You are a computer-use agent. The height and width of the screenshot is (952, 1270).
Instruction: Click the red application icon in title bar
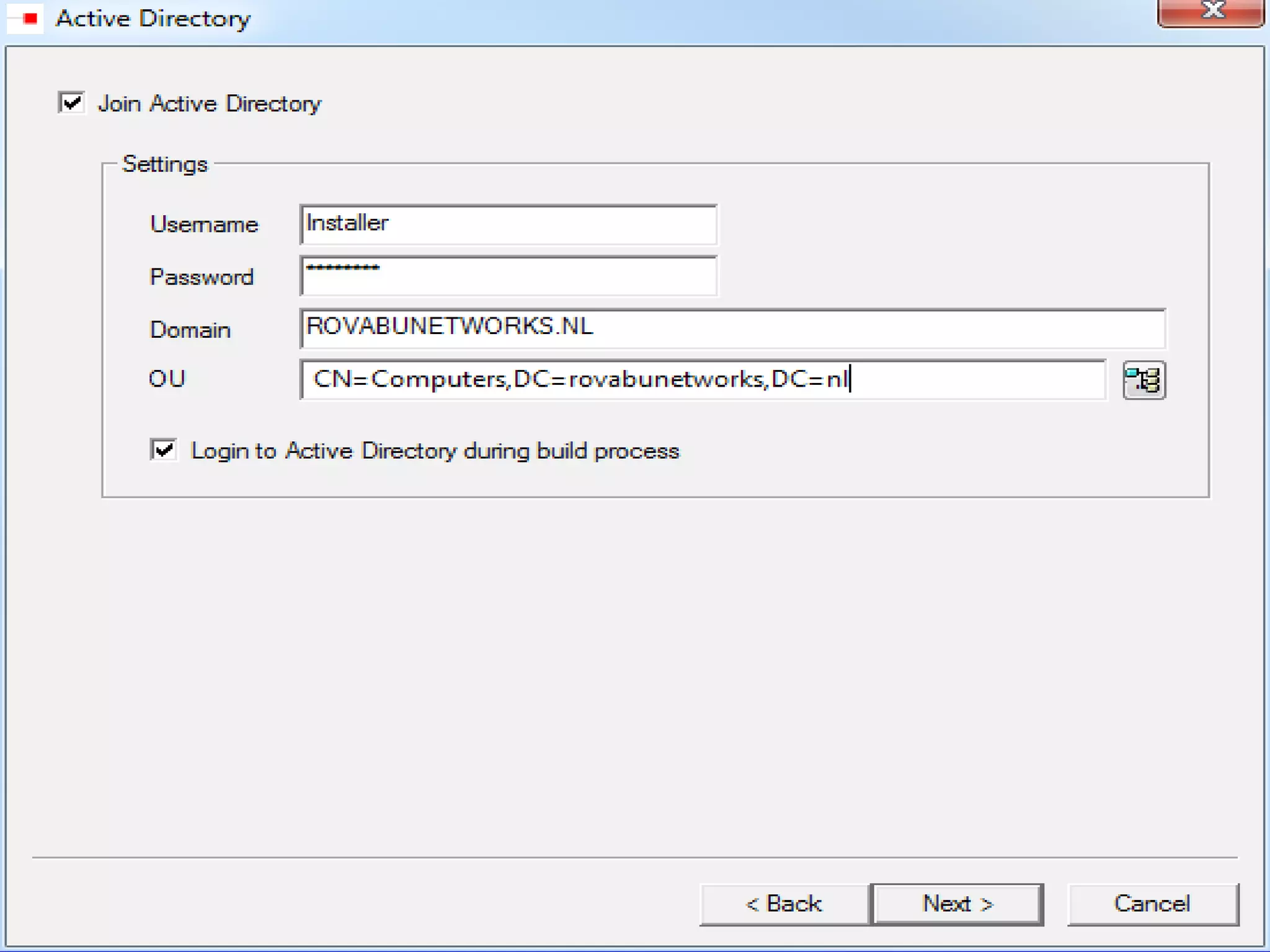point(26,19)
